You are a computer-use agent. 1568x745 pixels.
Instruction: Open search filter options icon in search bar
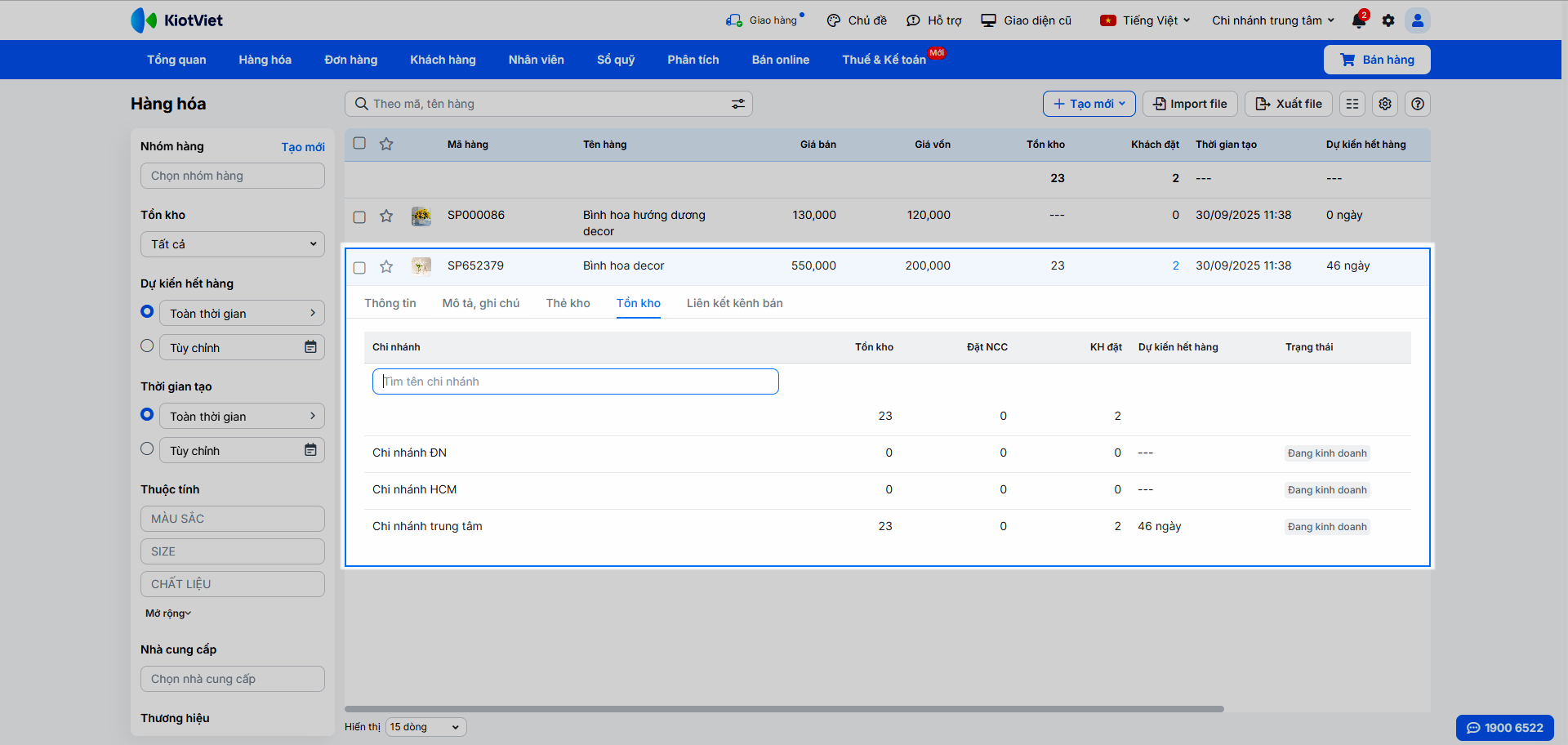[x=737, y=104]
